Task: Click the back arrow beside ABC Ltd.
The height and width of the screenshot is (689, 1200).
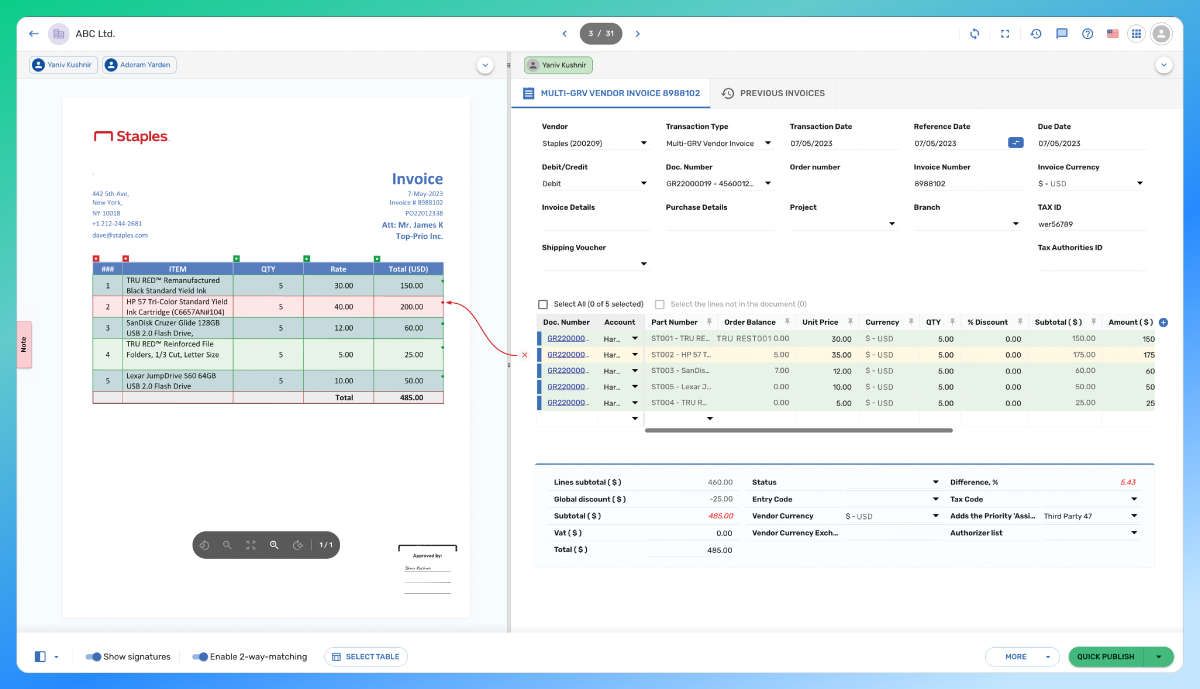Action: [x=34, y=34]
